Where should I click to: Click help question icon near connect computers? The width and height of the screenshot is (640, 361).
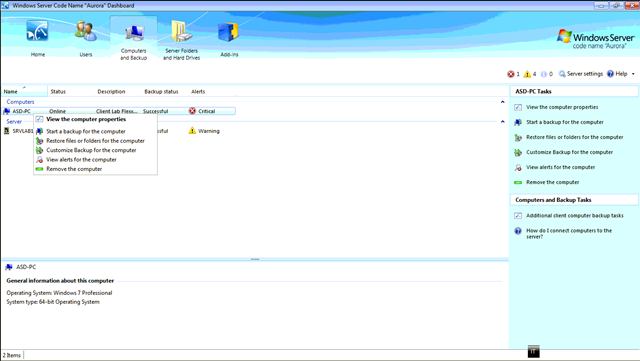coord(518,231)
